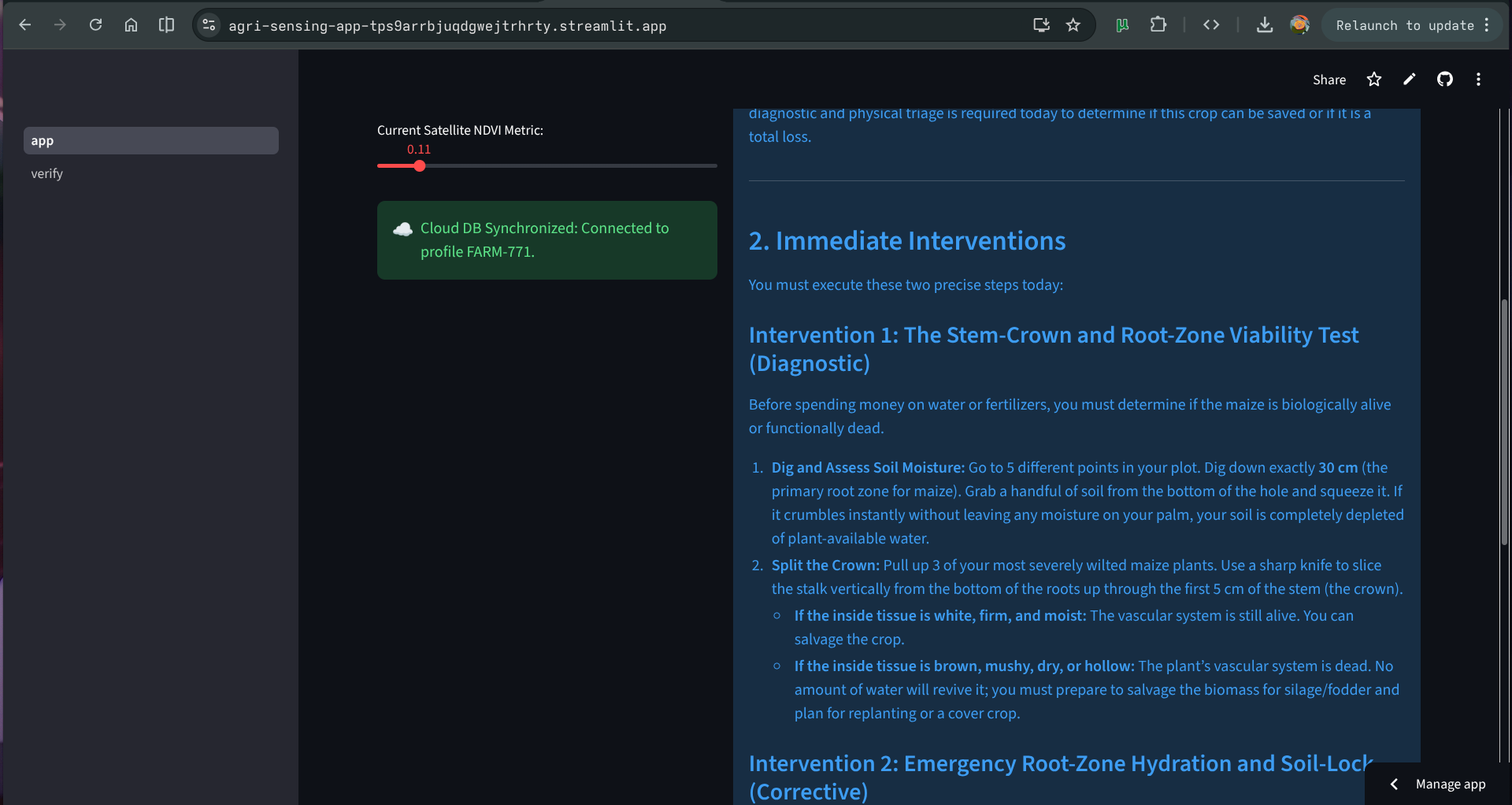1512x805 pixels.
Task: Click Relaunch to update button
Action: tap(1405, 25)
